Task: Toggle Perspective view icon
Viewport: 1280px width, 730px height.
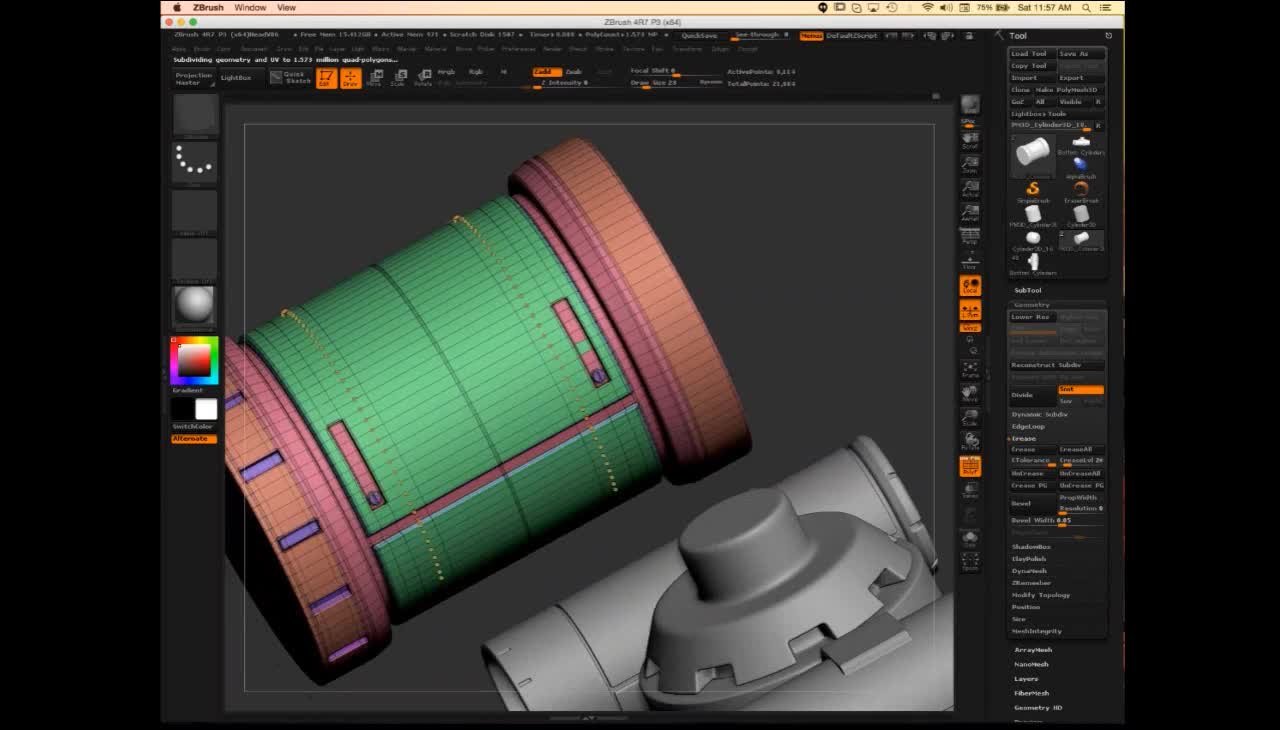Action: coord(970,236)
